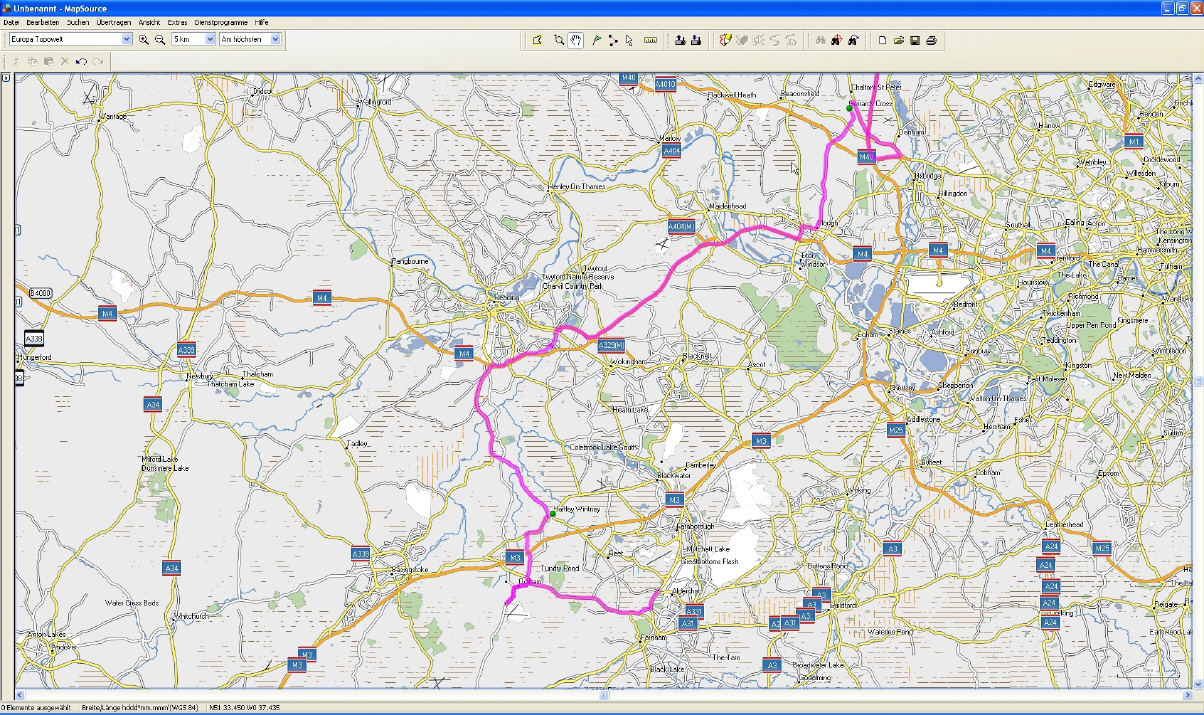The height and width of the screenshot is (715, 1204).
Task: Open the Übertragen menu
Action: point(114,22)
